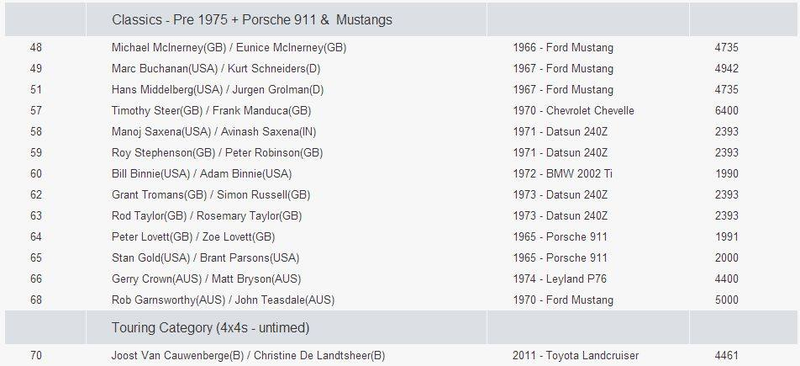Click the 1970 Chevrolet Chevelle car cell
The width and height of the screenshot is (800, 366).
click(573, 111)
